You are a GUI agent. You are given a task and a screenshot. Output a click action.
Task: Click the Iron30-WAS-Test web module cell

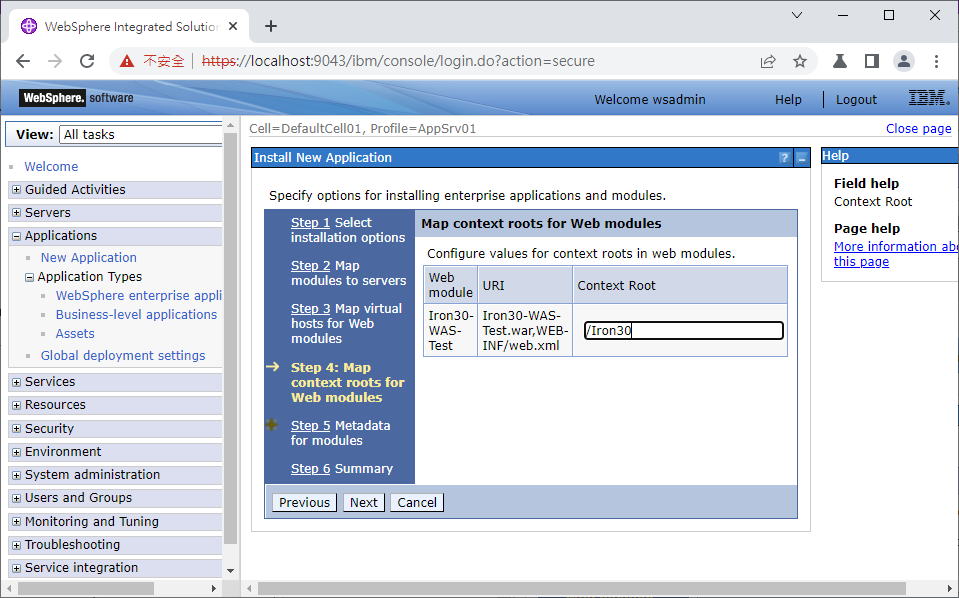[x=450, y=330]
